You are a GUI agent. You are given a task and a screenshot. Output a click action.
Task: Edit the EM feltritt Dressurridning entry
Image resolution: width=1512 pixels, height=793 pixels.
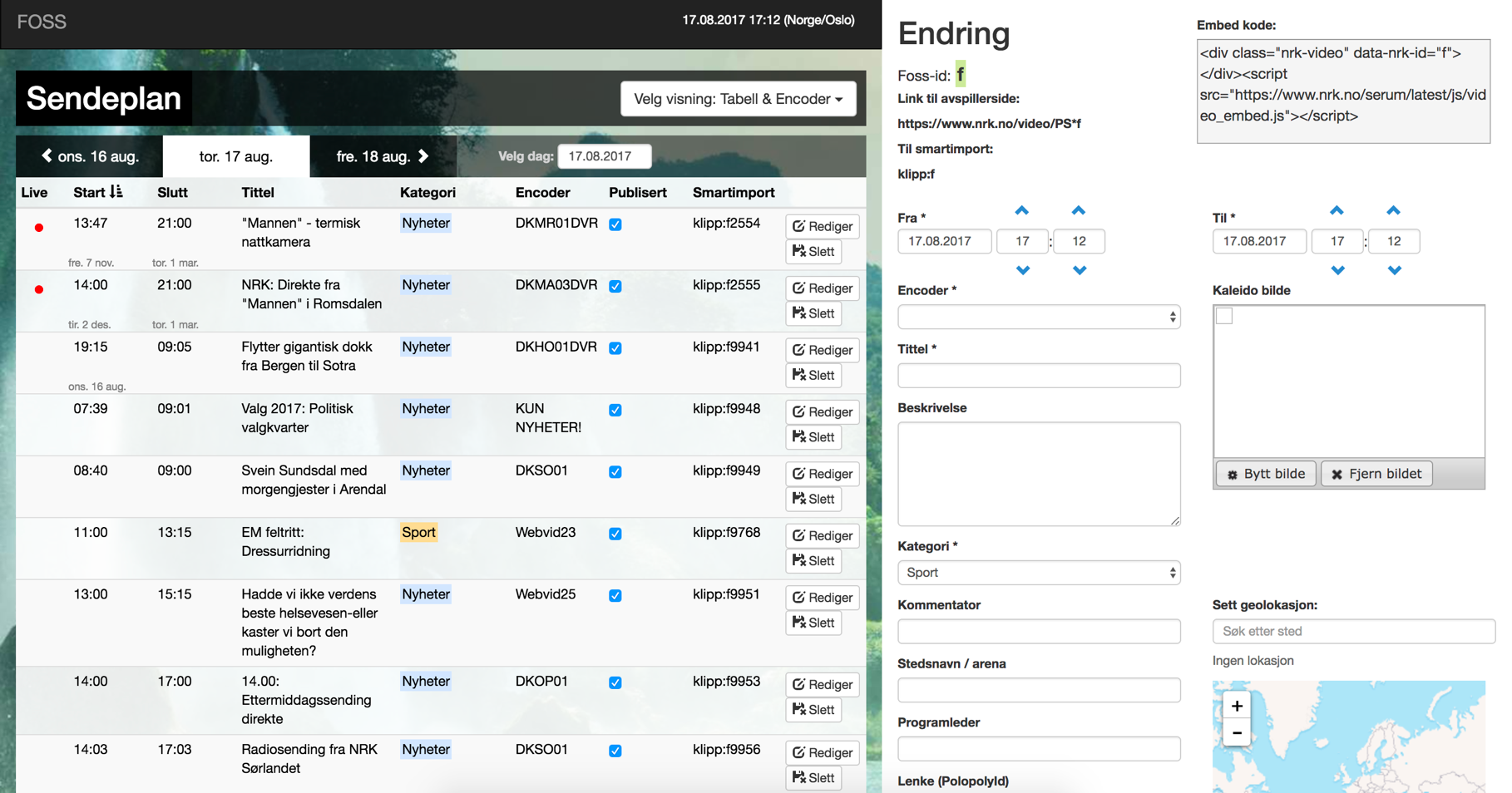pyautogui.click(x=823, y=535)
